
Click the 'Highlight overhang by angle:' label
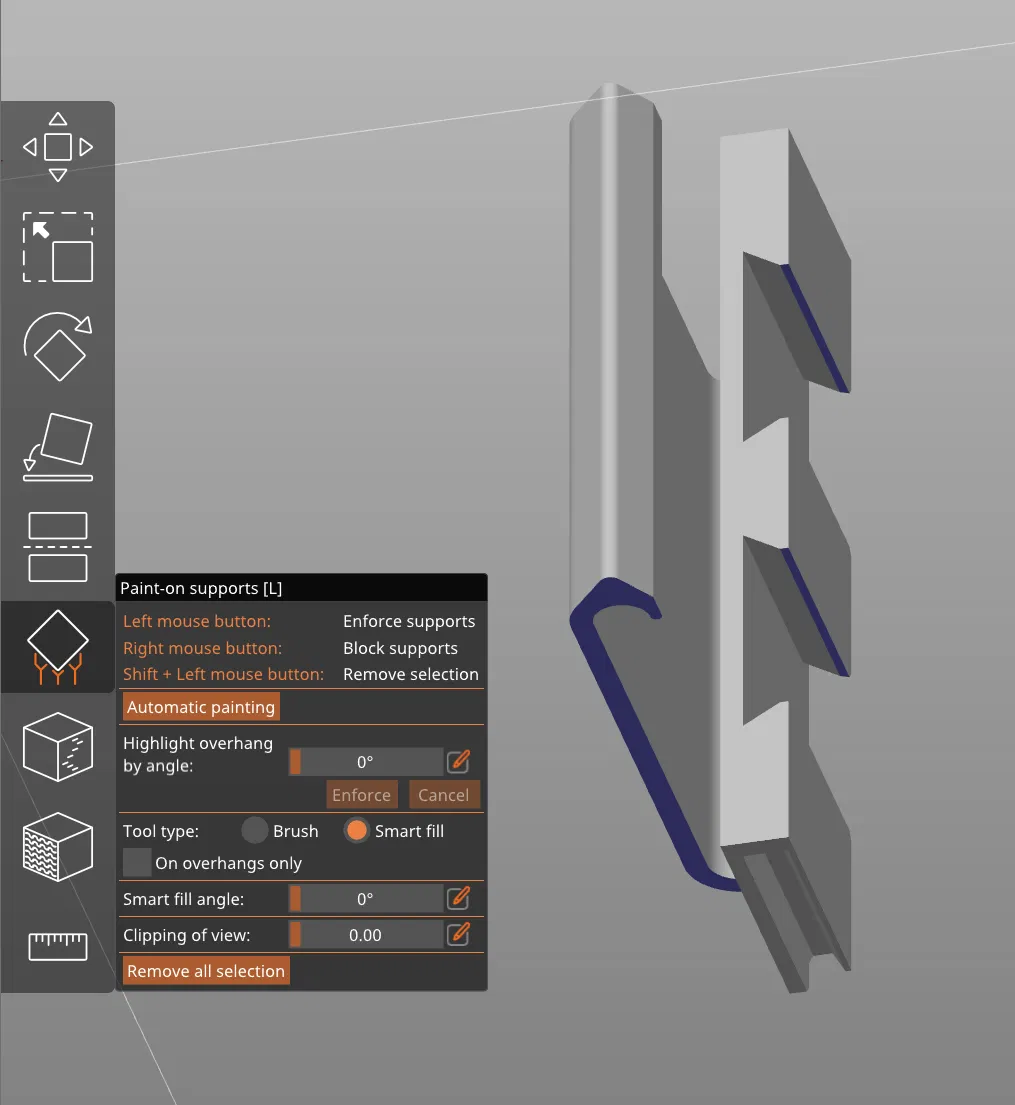coord(197,754)
